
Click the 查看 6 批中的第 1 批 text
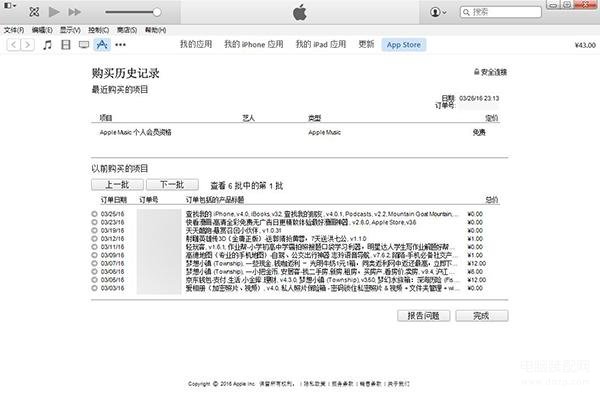pos(247,186)
